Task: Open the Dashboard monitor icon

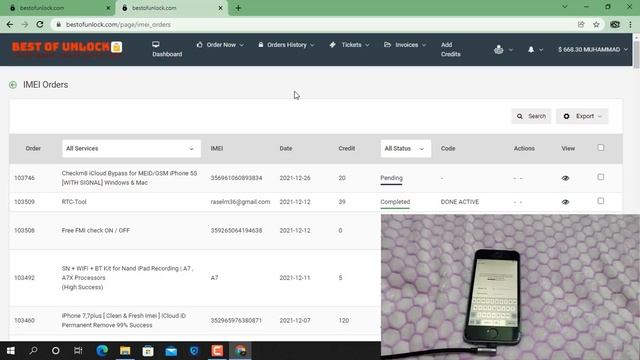Action: [156, 44]
